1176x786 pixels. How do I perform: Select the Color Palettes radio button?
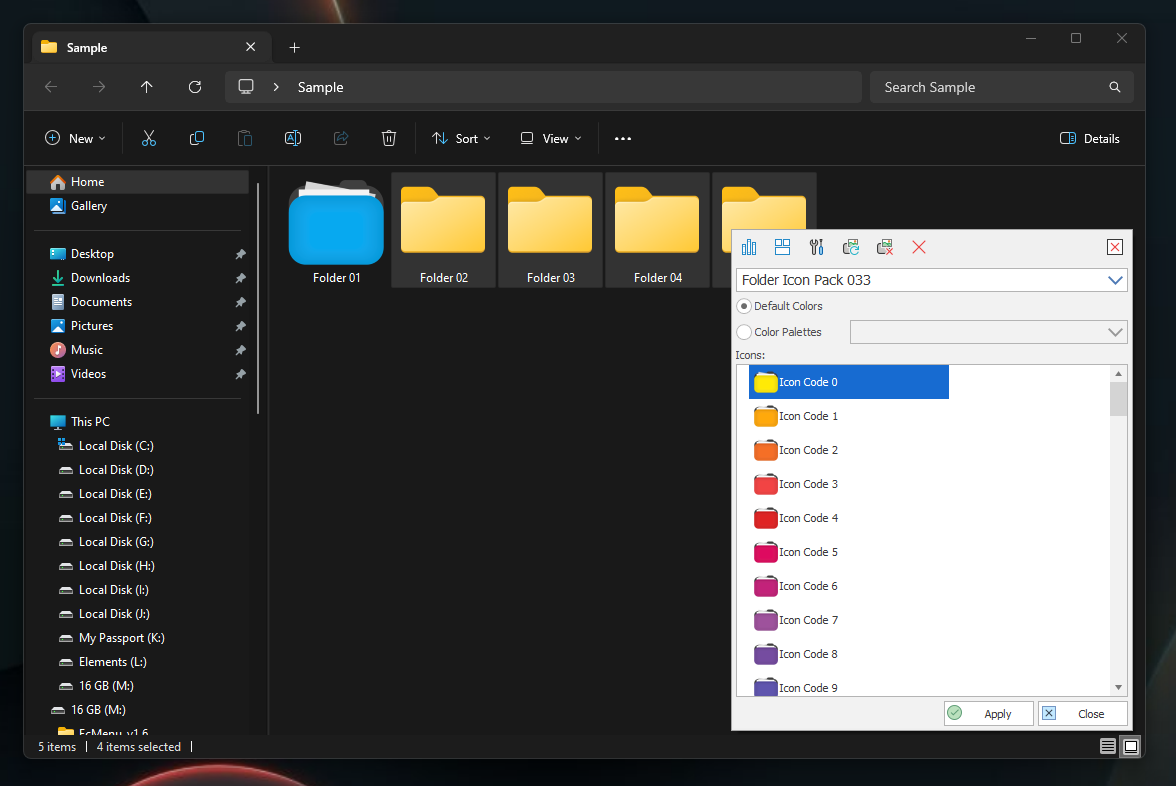coord(744,332)
